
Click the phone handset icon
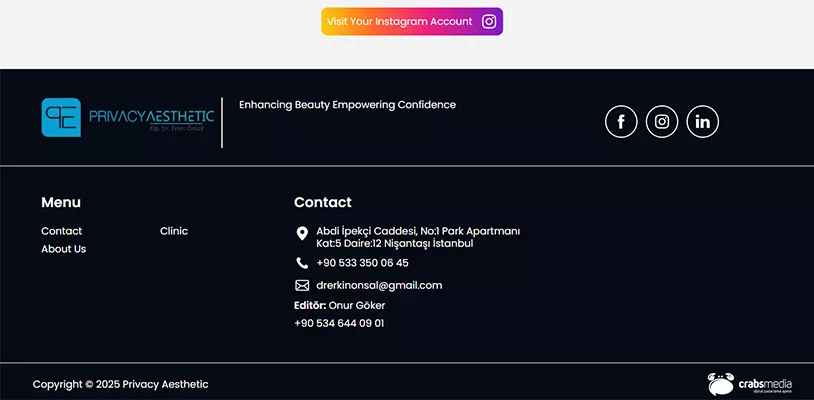coord(302,263)
